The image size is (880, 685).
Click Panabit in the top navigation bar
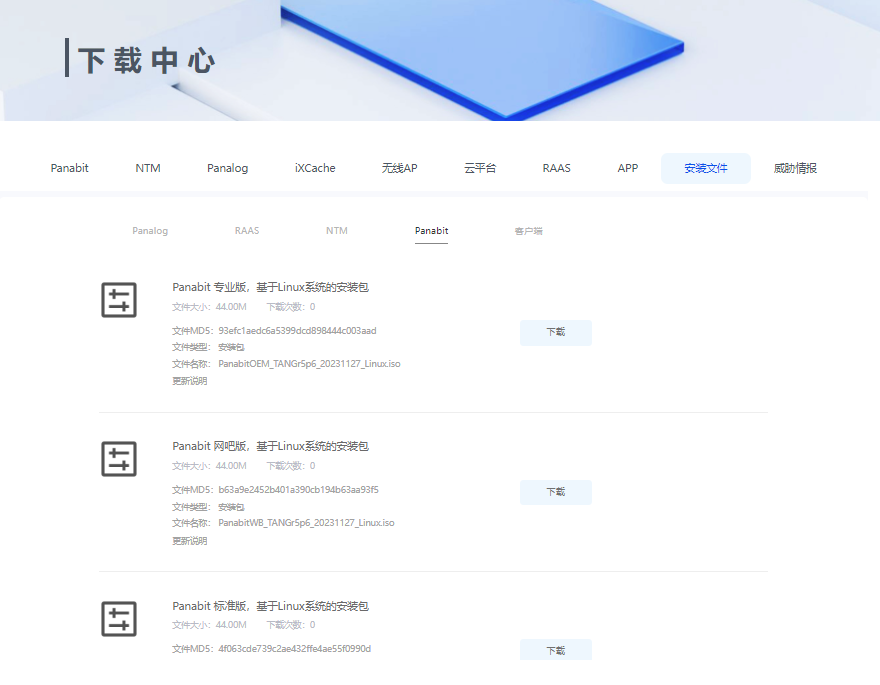click(x=69, y=168)
